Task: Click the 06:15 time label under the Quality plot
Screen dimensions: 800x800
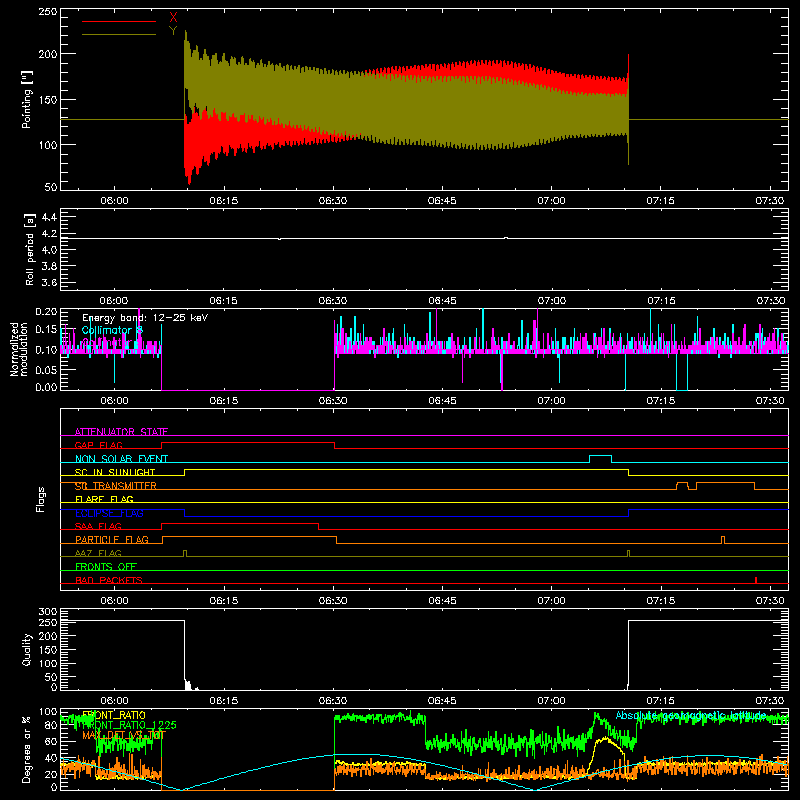Action: point(223,701)
